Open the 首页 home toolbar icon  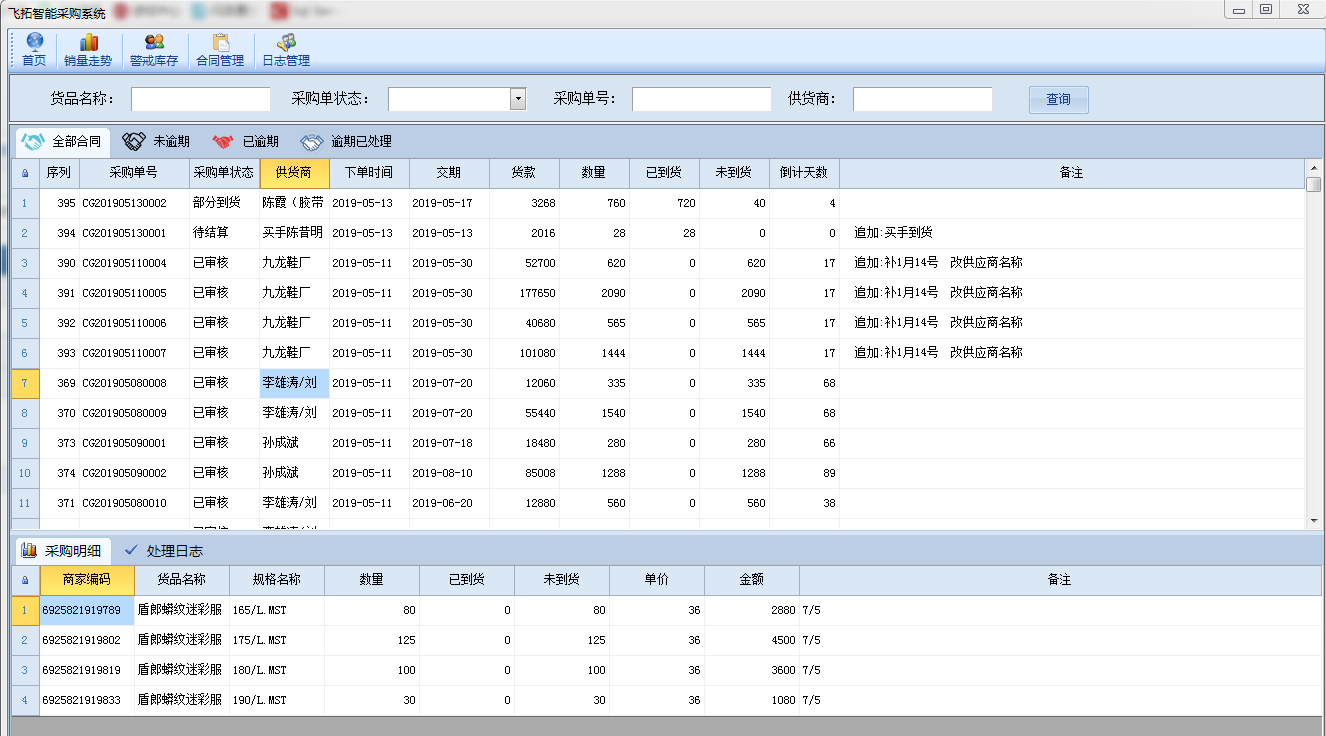[34, 50]
